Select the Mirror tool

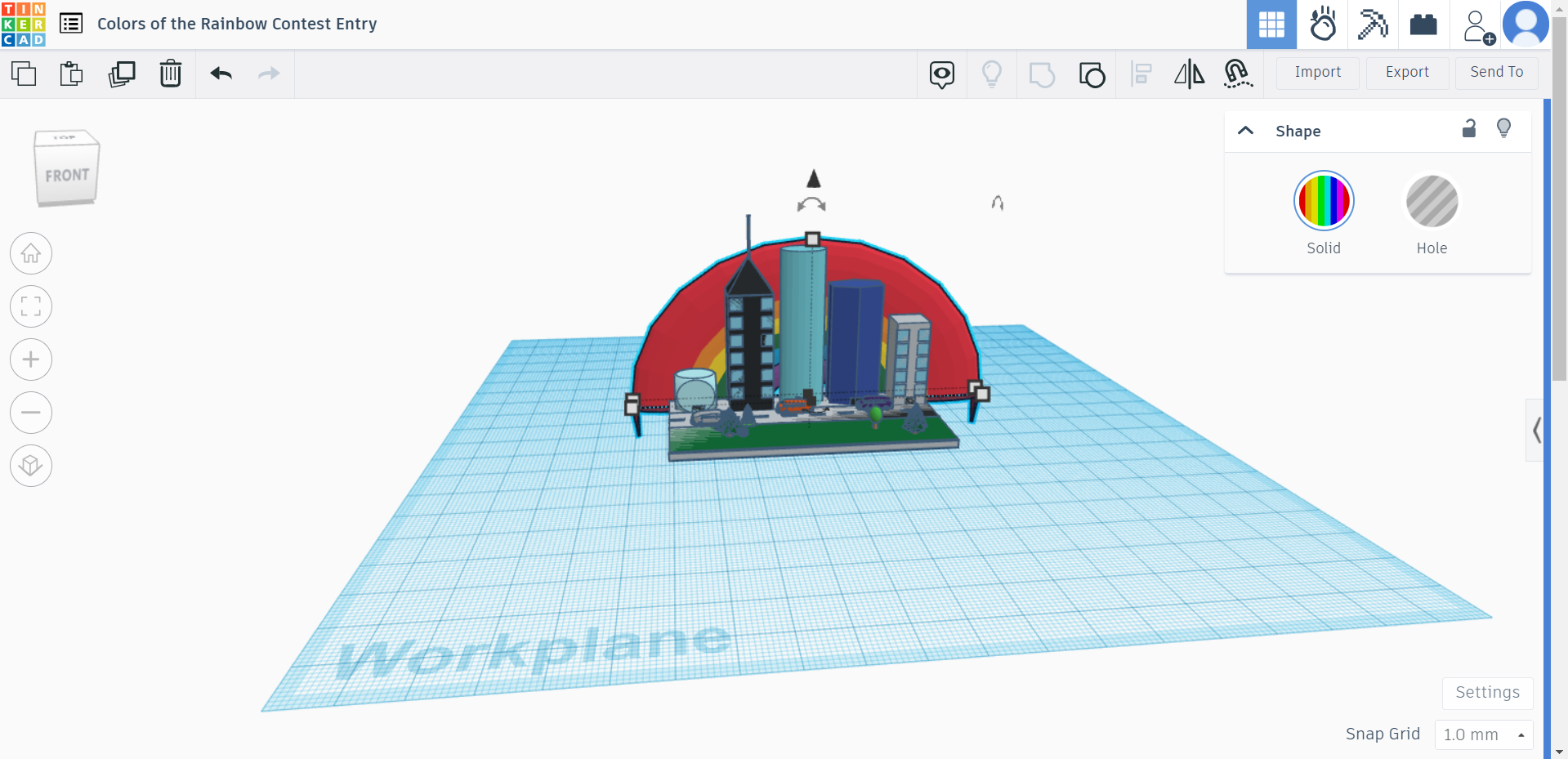click(1189, 74)
